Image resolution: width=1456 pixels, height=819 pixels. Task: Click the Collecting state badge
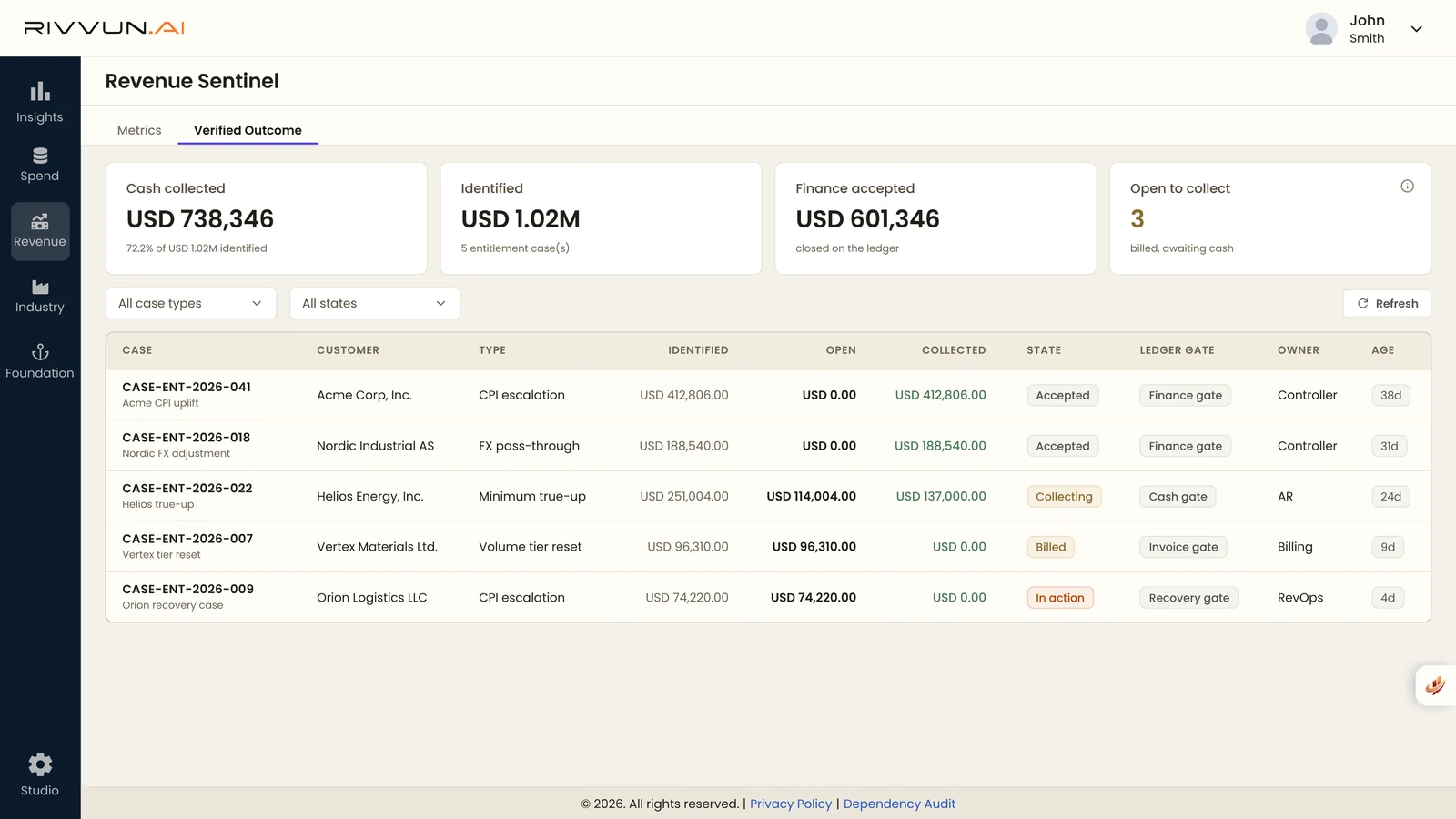click(x=1064, y=497)
